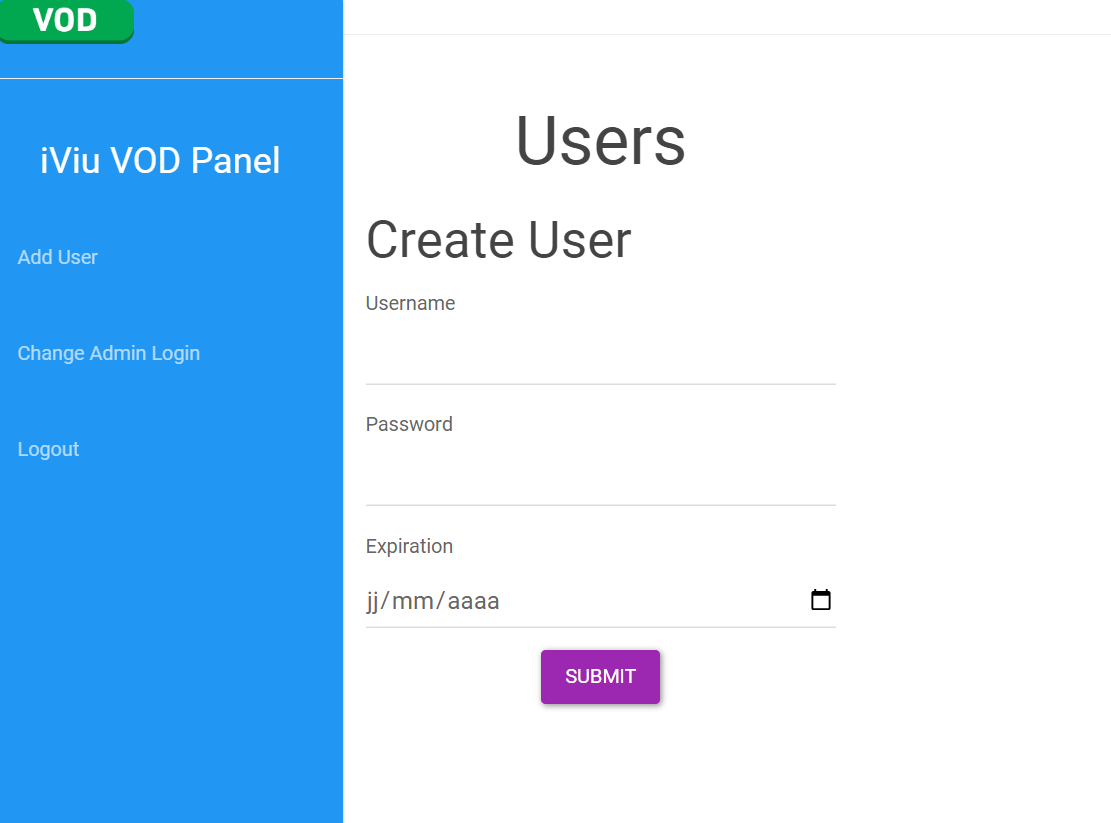1111x823 pixels.
Task: Click the green VOD logo badge
Action: (66, 20)
